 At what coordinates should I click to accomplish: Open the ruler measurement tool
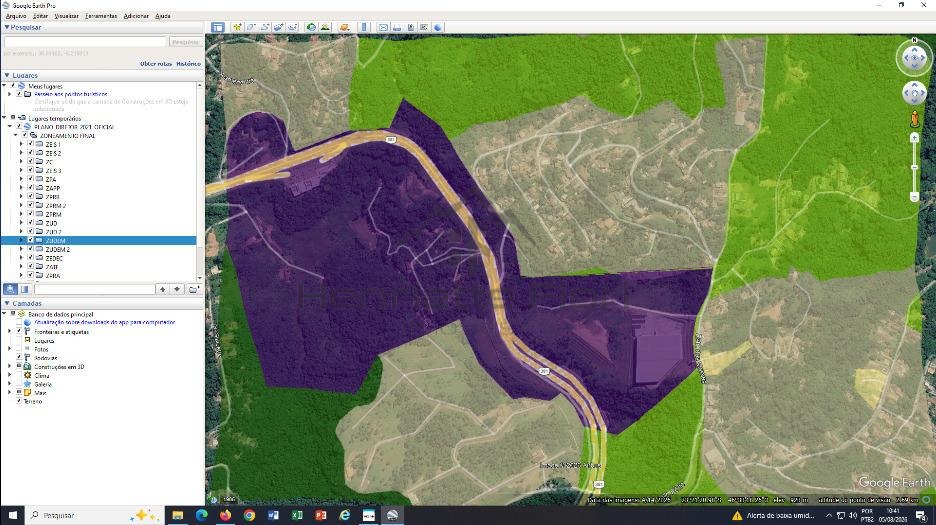pyautogui.click(x=365, y=27)
